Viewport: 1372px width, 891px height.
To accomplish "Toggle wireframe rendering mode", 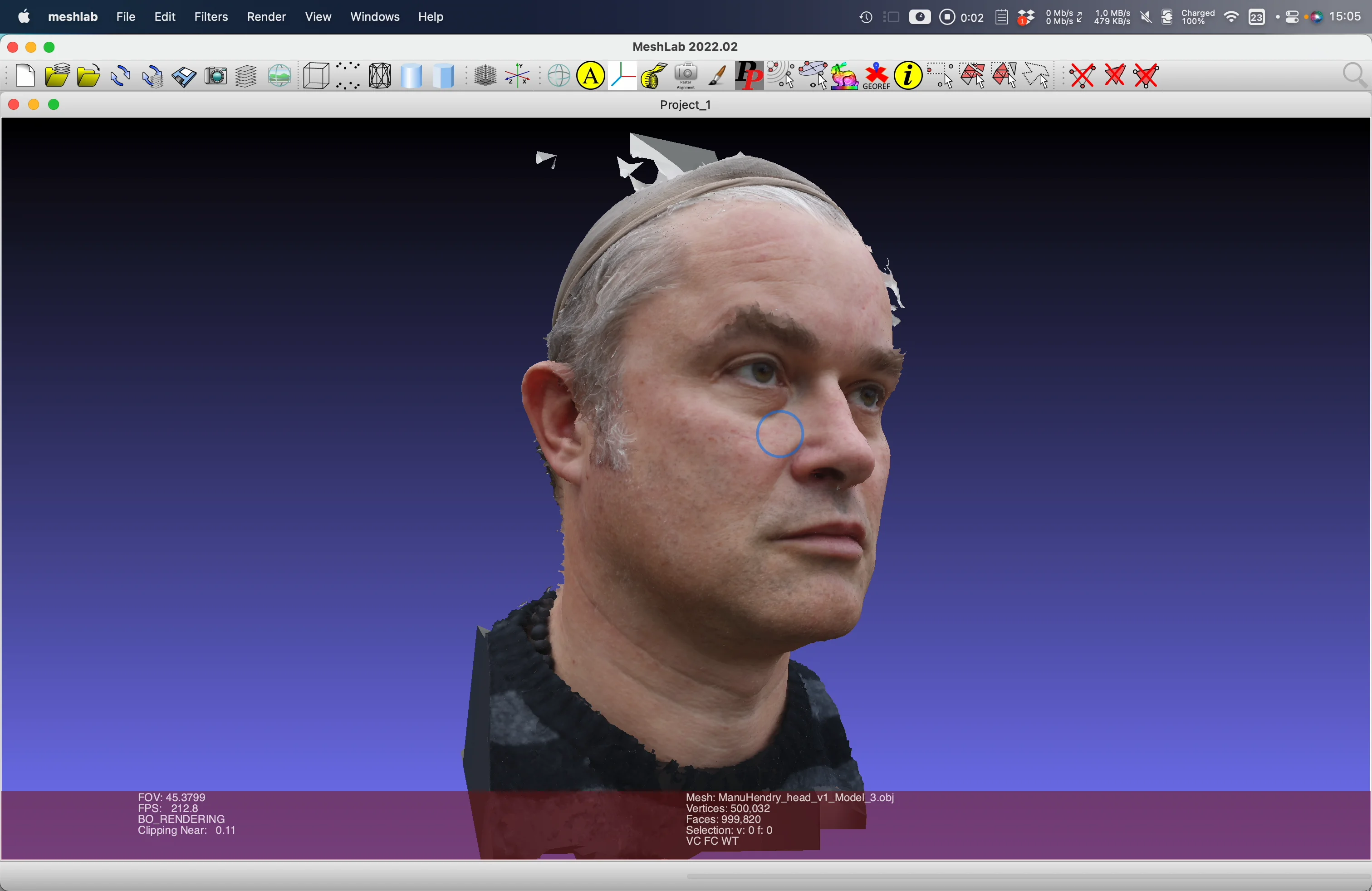I will pyautogui.click(x=380, y=76).
